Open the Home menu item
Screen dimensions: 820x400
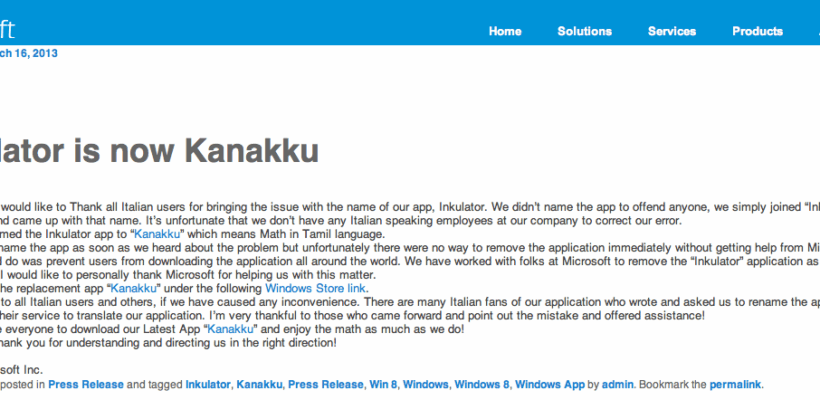coord(505,31)
